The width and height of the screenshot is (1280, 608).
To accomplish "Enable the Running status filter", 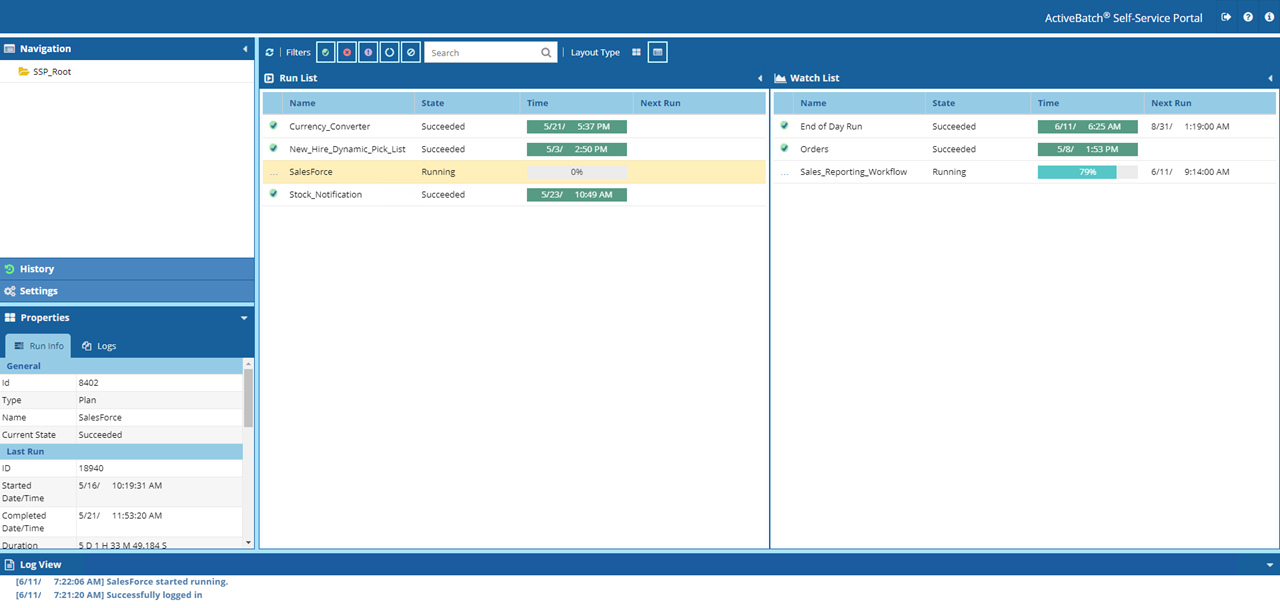I will (x=389, y=51).
